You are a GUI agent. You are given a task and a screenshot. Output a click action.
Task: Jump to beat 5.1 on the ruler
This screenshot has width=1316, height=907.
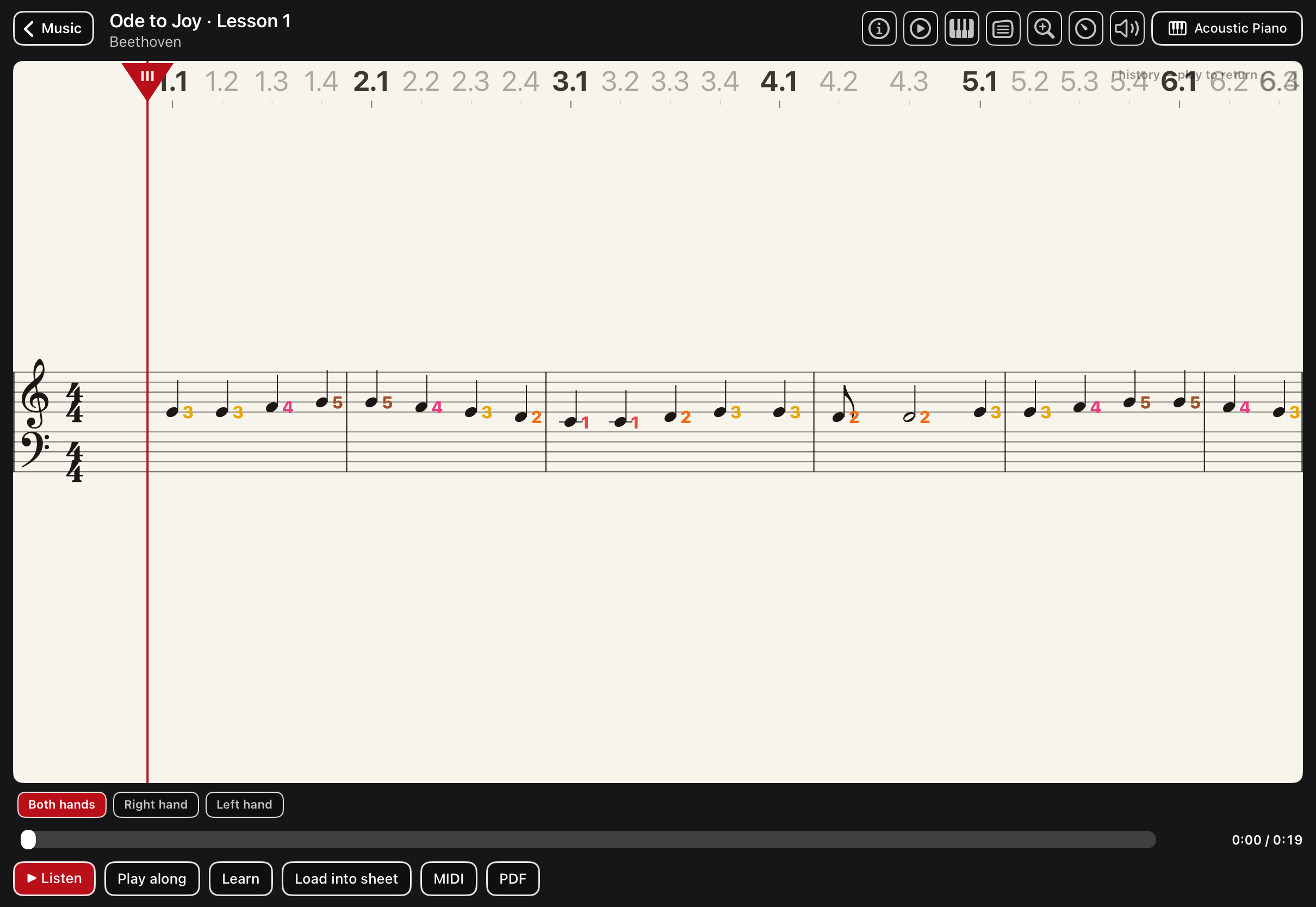pos(979,82)
